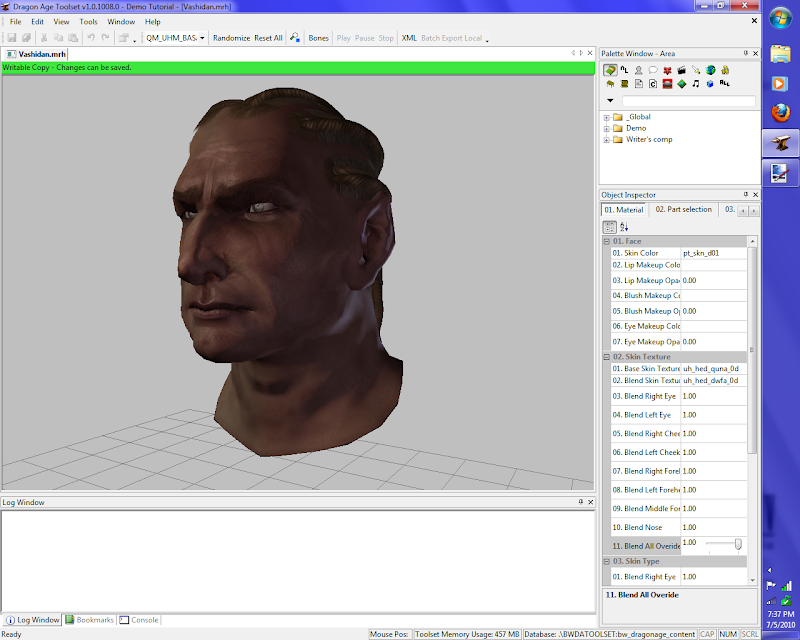This screenshot has height=640, width=800.
Task: Collapse the 02. Skin Texture section
Action: point(606,357)
